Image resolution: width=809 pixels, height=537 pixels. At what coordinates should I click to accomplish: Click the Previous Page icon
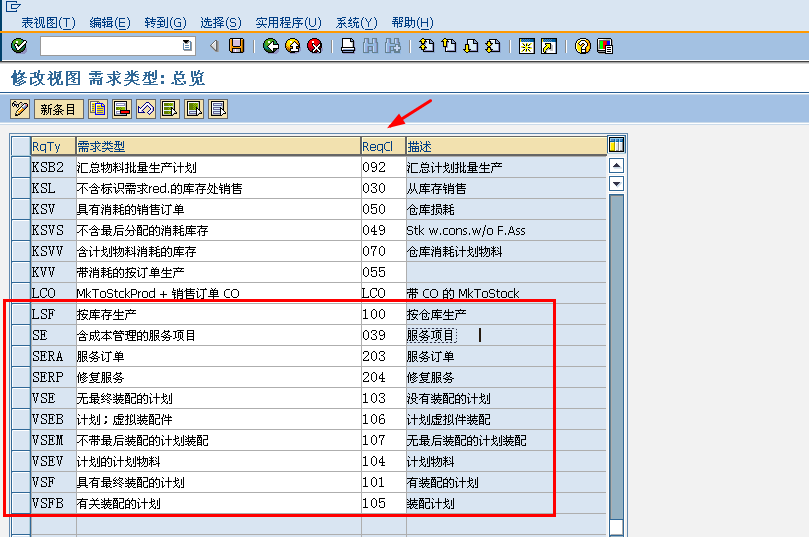pyautogui.click(x=449, y=46)
